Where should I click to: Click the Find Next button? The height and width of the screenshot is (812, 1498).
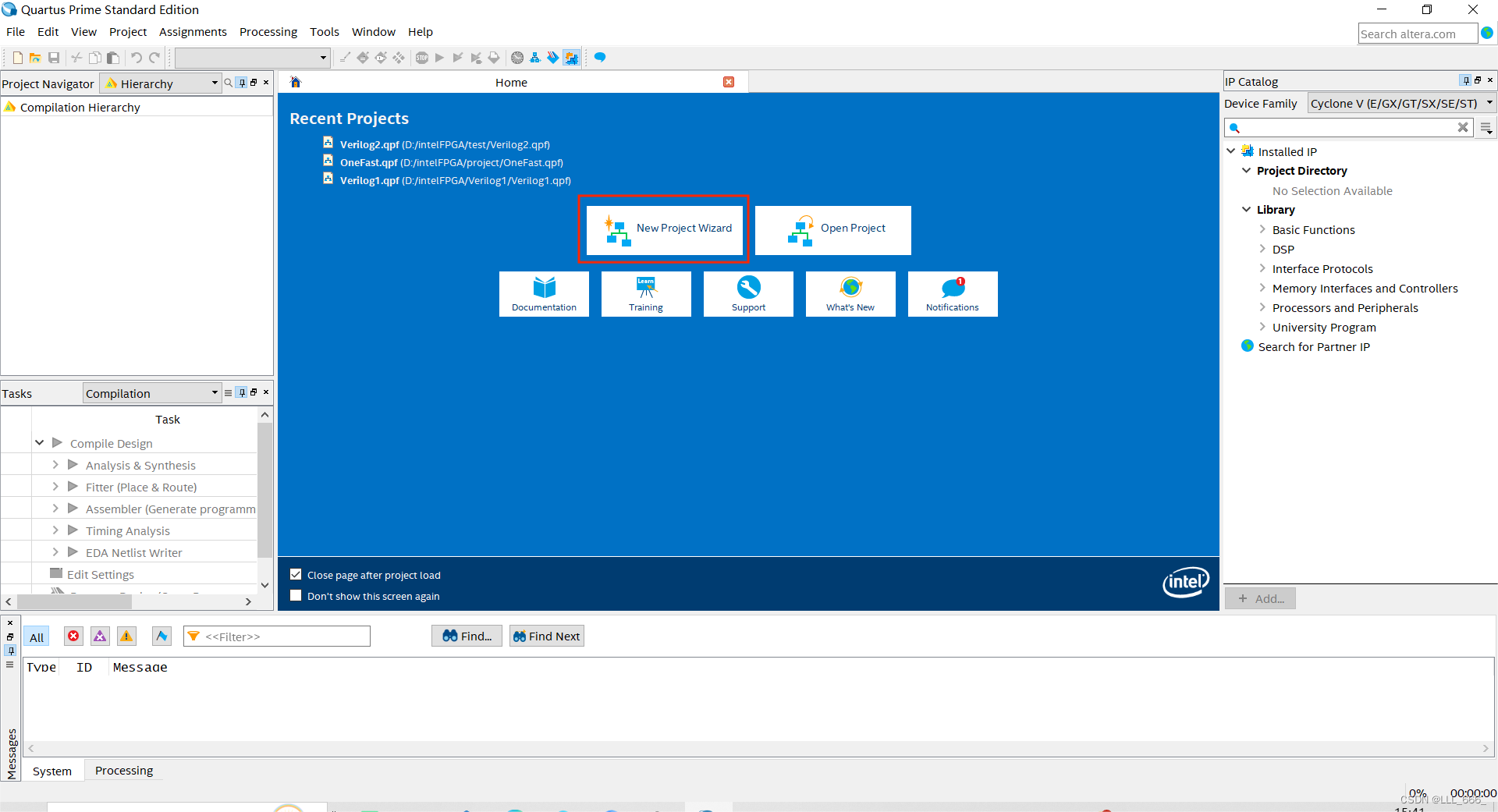pos(546,636)
